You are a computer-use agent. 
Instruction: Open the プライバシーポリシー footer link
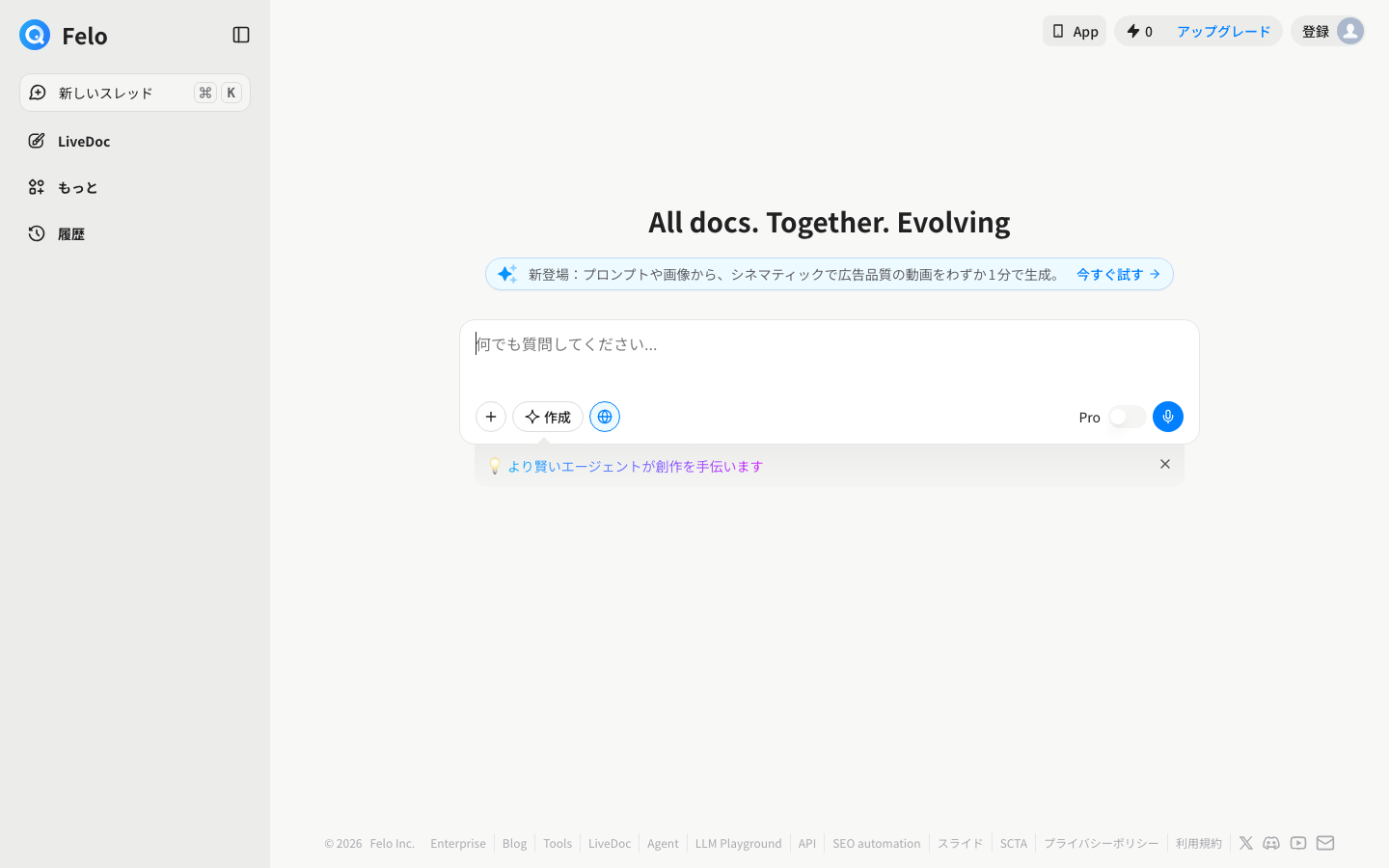1102,843
